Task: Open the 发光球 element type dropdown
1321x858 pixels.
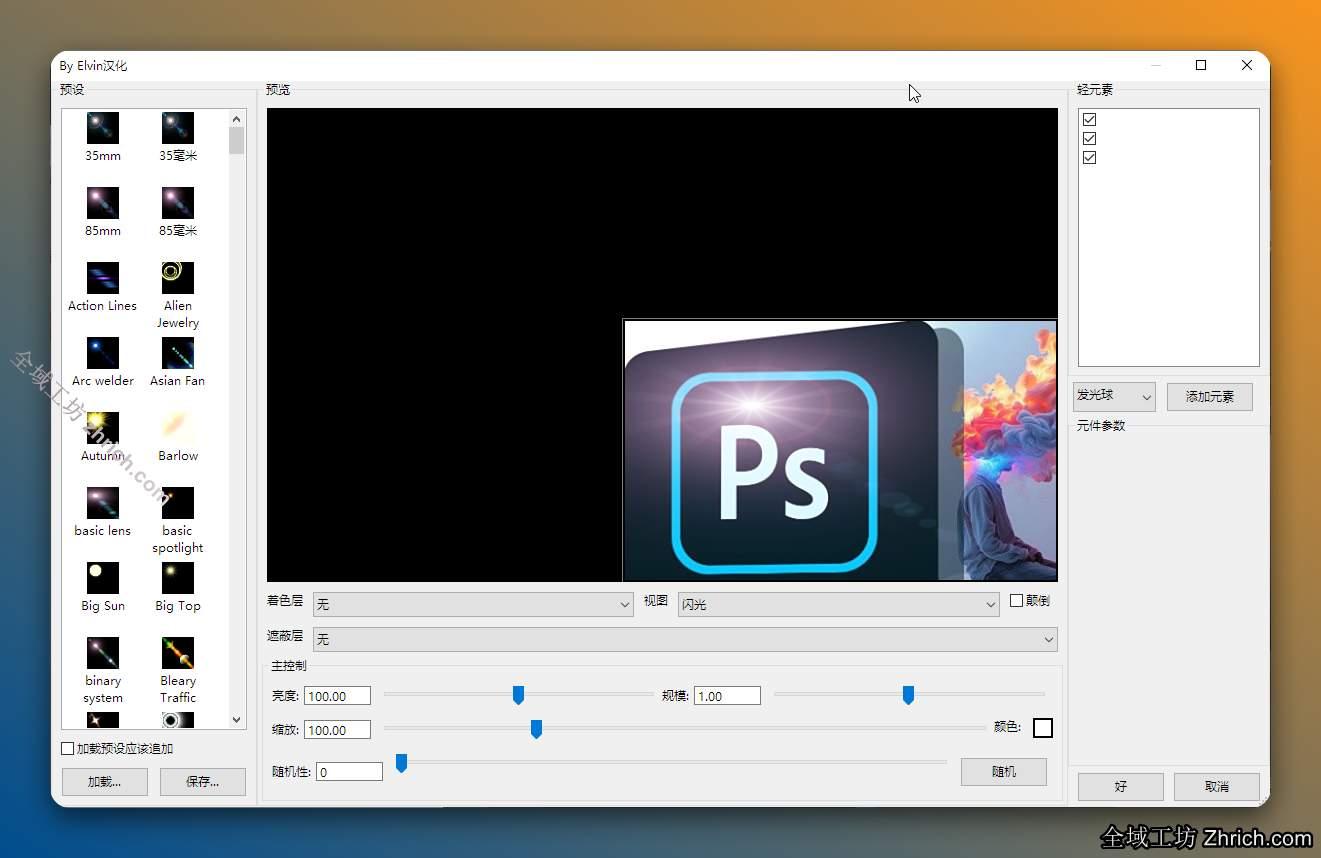Action: [1114, 396]
